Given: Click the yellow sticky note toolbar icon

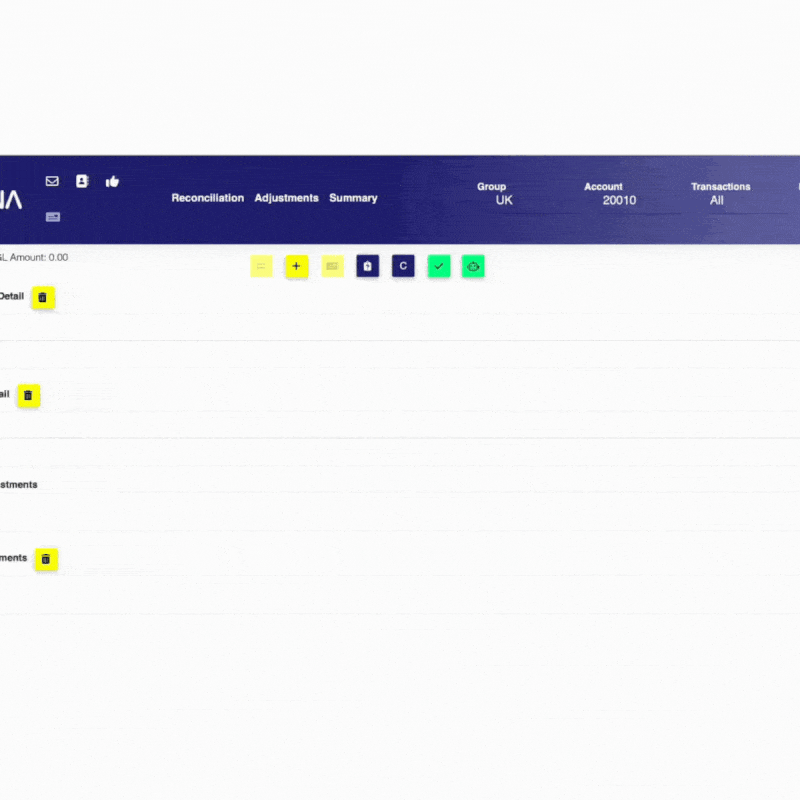Looking at the screenshot, I should click(261, 266).
